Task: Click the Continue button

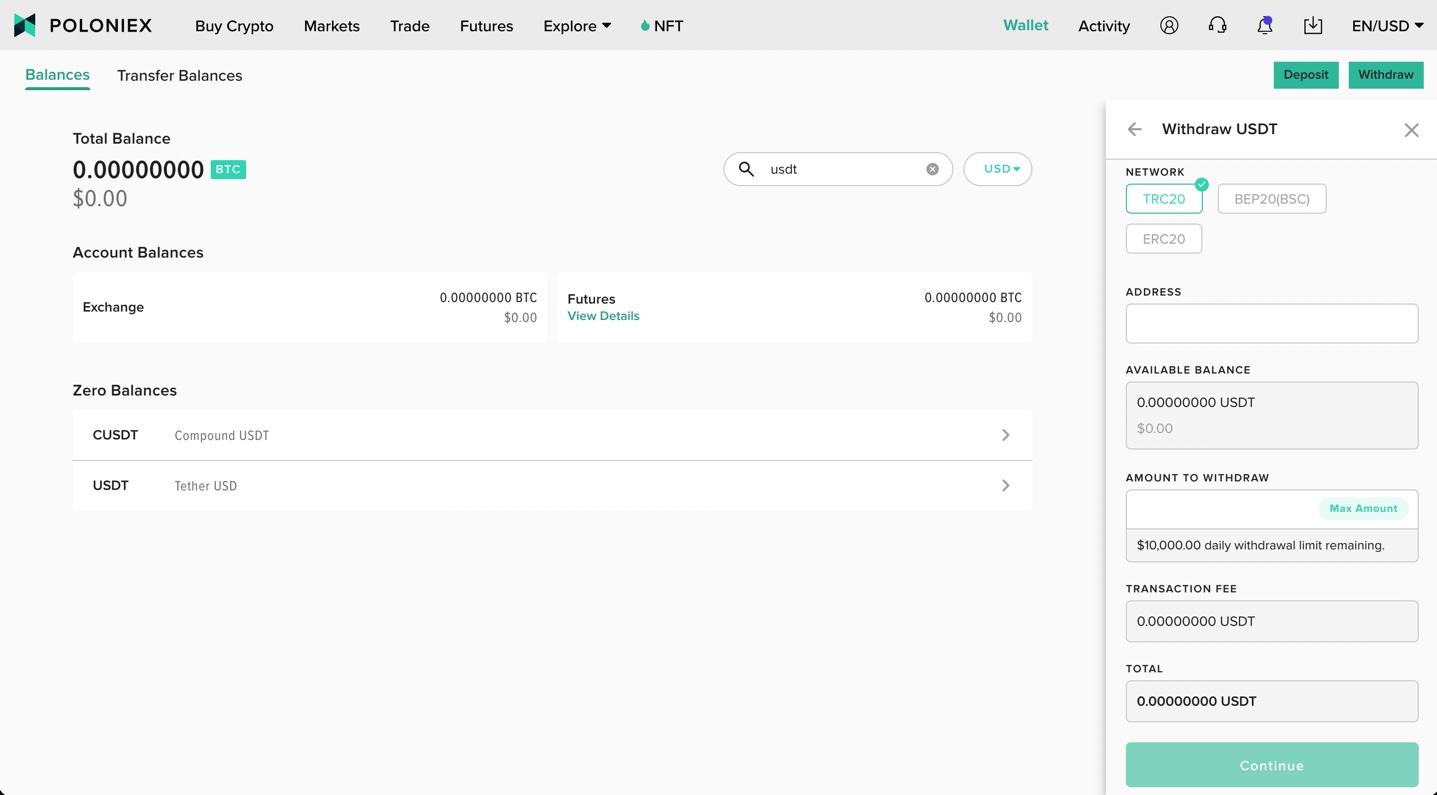Action: click(x=1272, y=765)
